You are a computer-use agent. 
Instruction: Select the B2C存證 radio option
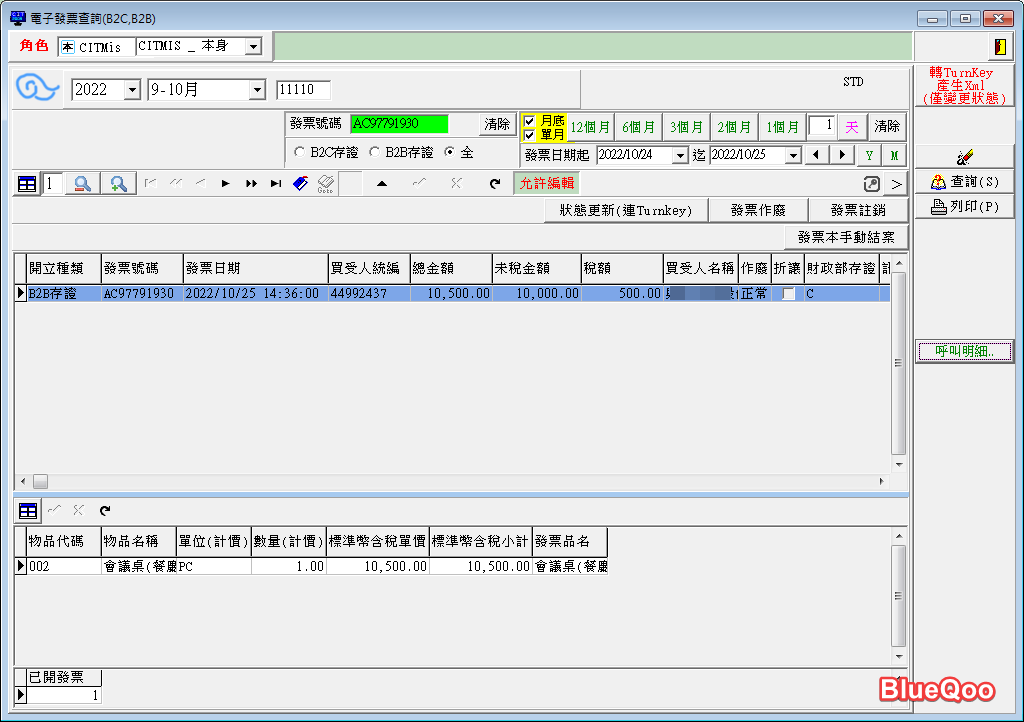[x=300, y=152]
